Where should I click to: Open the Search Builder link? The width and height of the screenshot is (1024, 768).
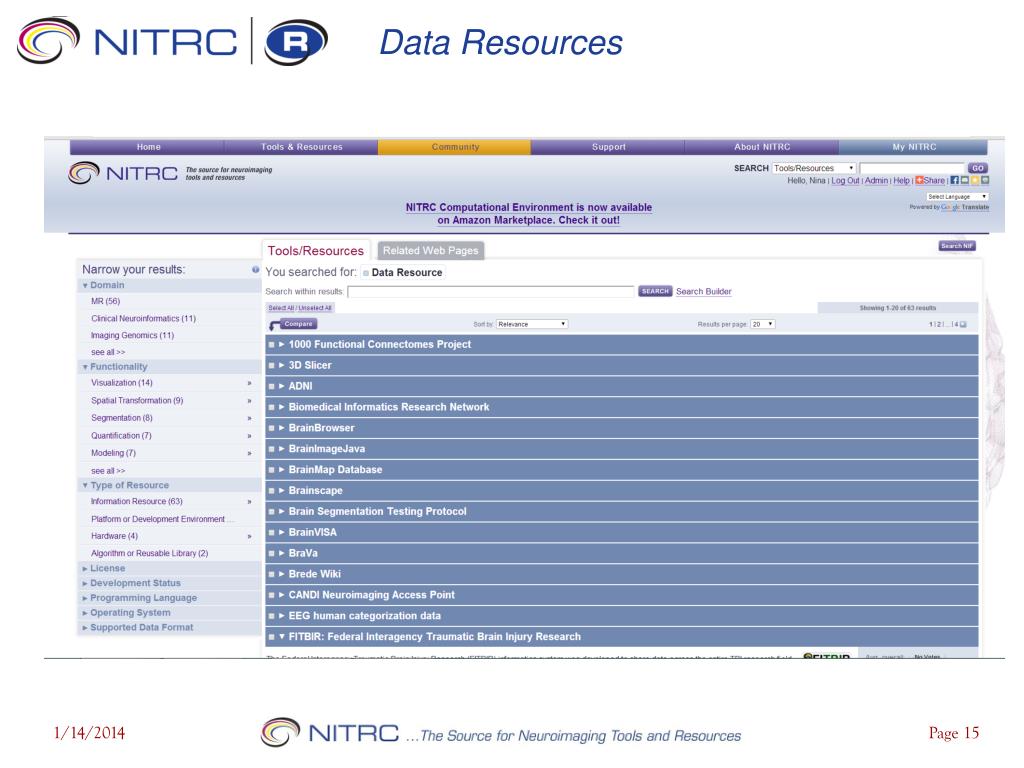pos(703,291)
